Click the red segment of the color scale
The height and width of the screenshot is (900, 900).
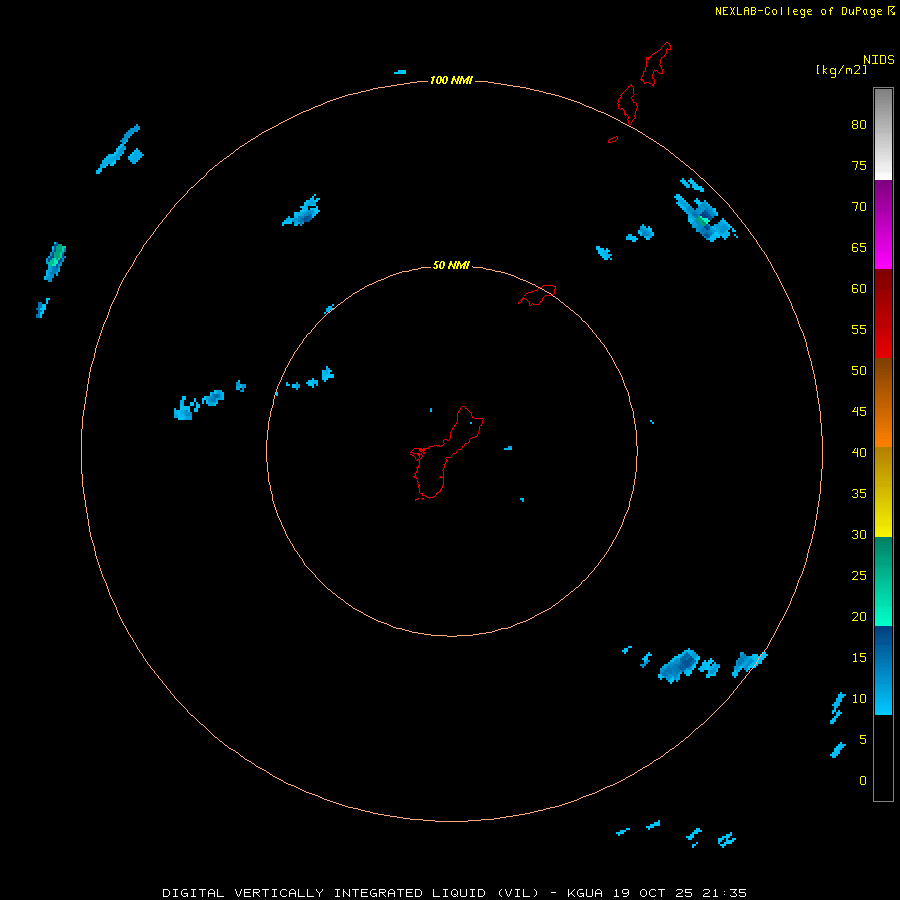pyautogui.click(x=883, y=313)
